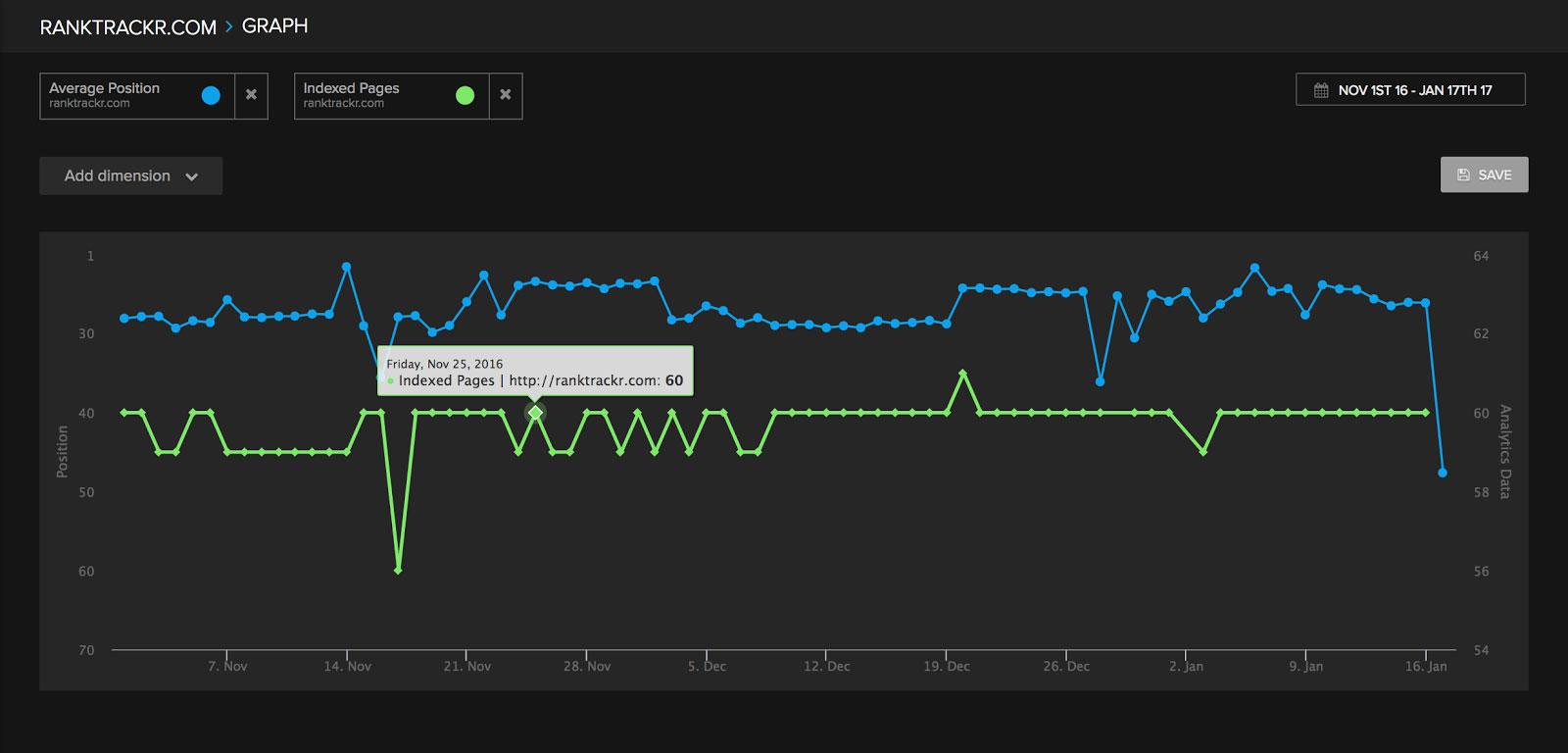Viewport: 1568px width, 753px height.
Task: Click the green peak point near 19. Dec
Action: click(963, 374)
